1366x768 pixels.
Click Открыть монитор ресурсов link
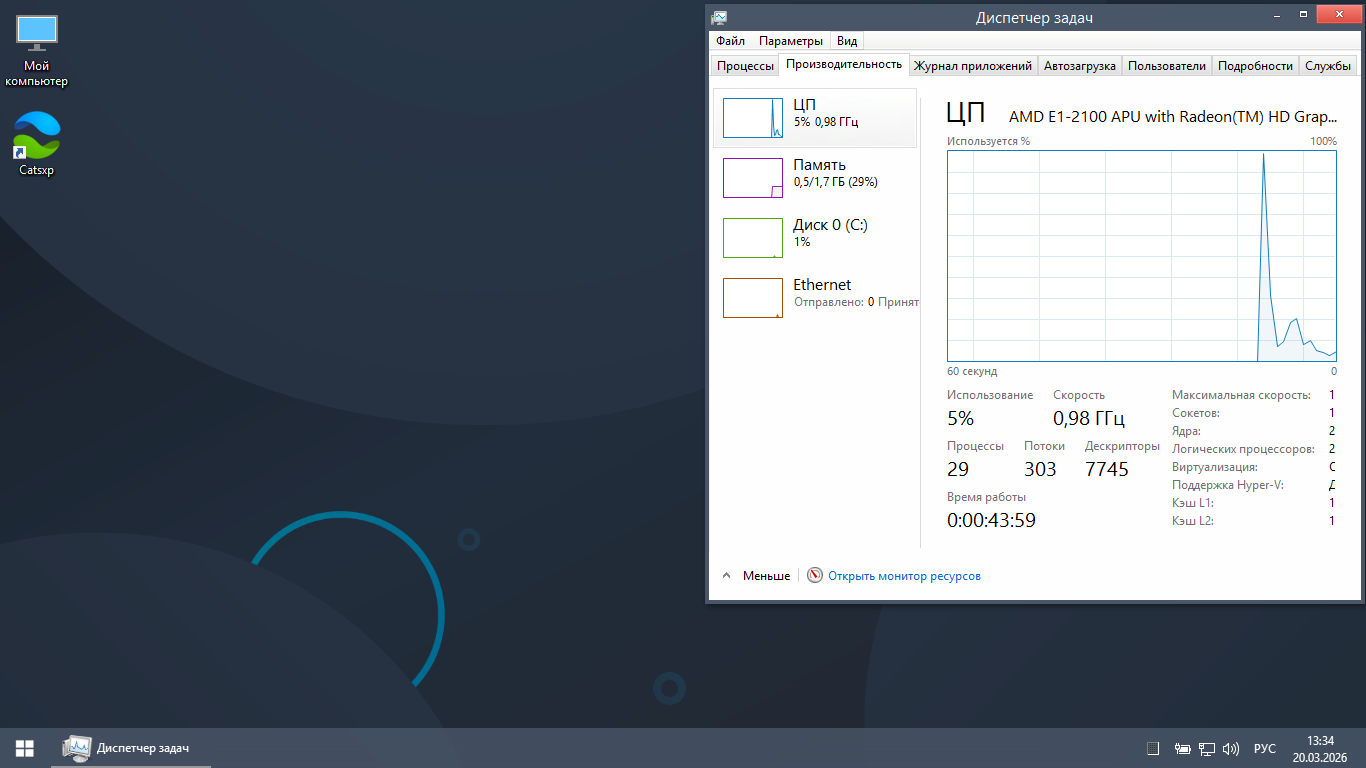tap(904, 576)
